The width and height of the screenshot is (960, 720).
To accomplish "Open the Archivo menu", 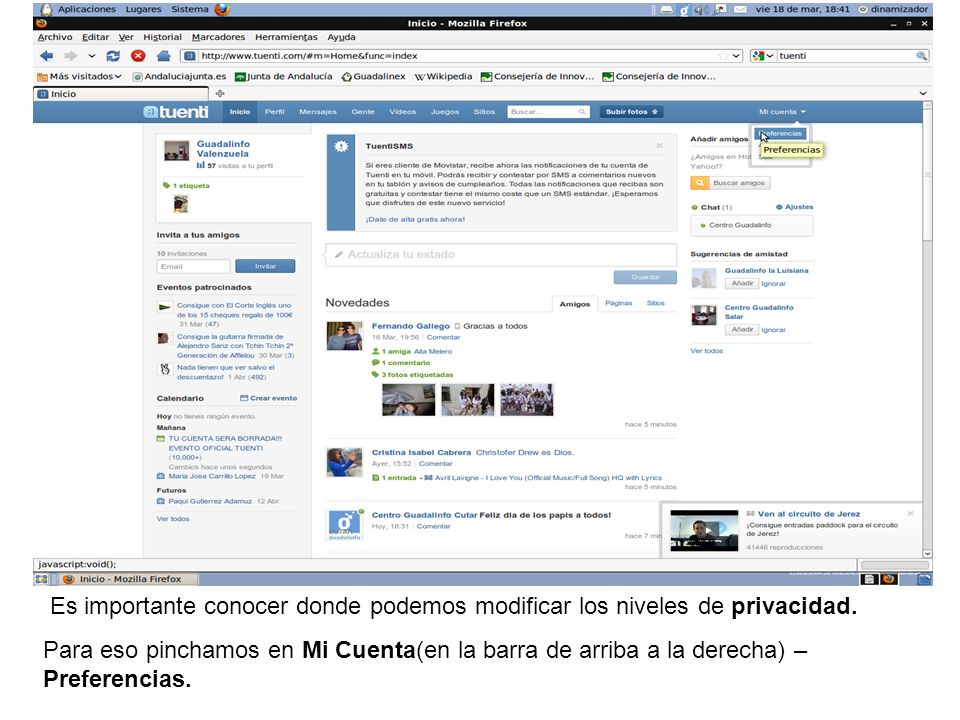I will click(55, 37).
